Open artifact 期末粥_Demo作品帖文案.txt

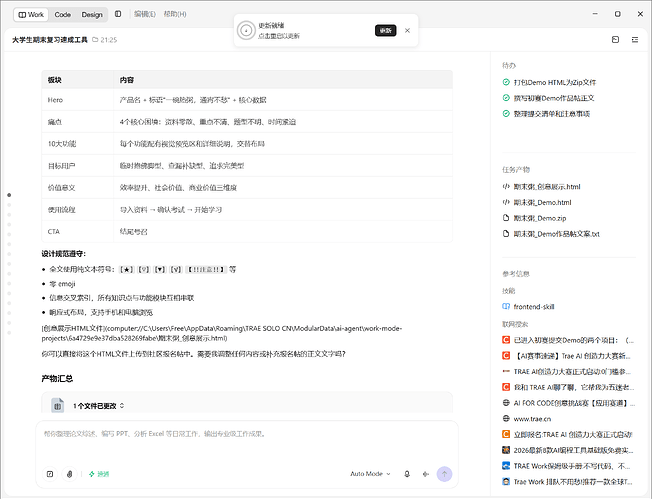pos(556,234)
